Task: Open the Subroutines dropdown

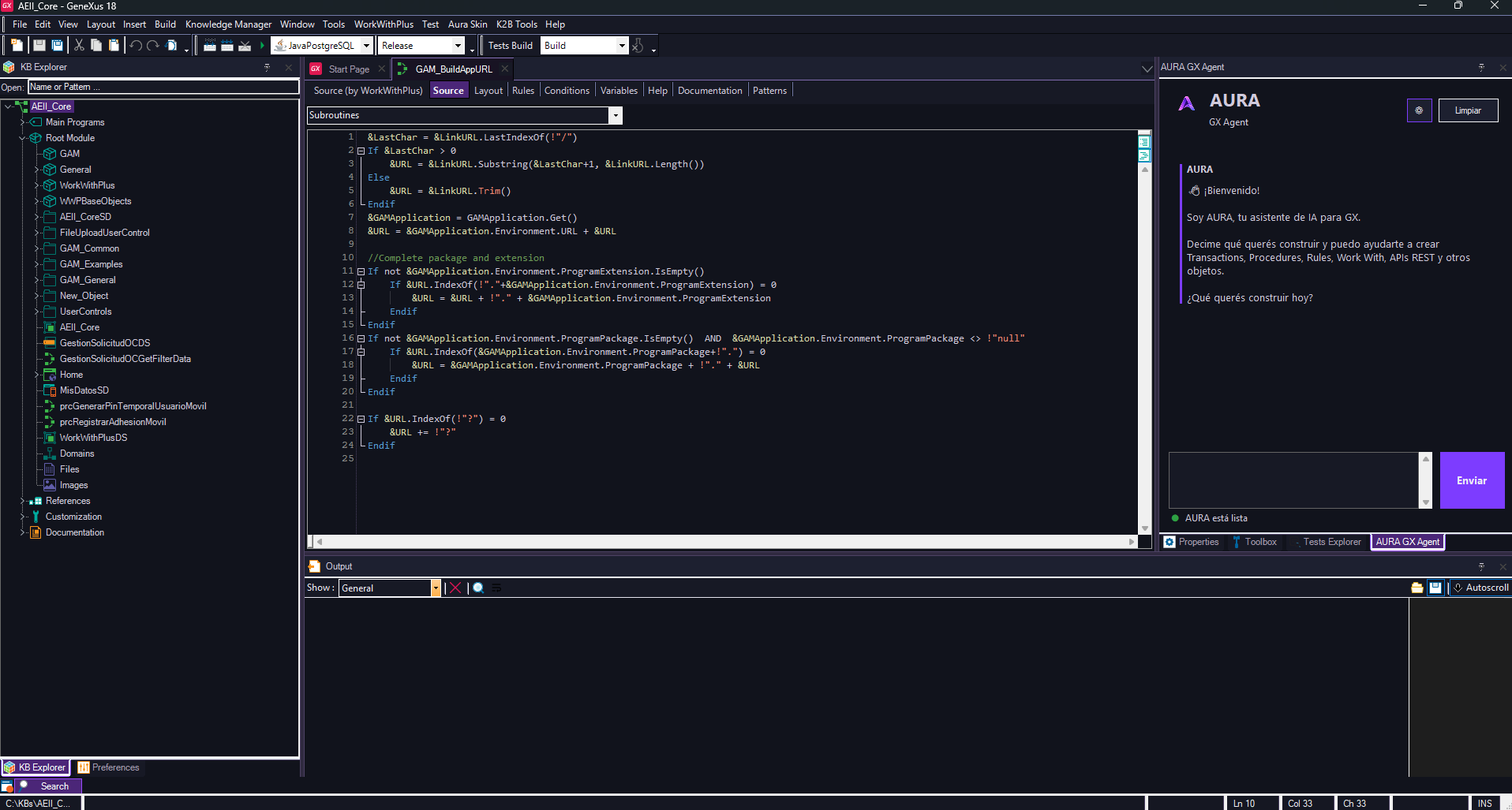Action: click(615, 116)
